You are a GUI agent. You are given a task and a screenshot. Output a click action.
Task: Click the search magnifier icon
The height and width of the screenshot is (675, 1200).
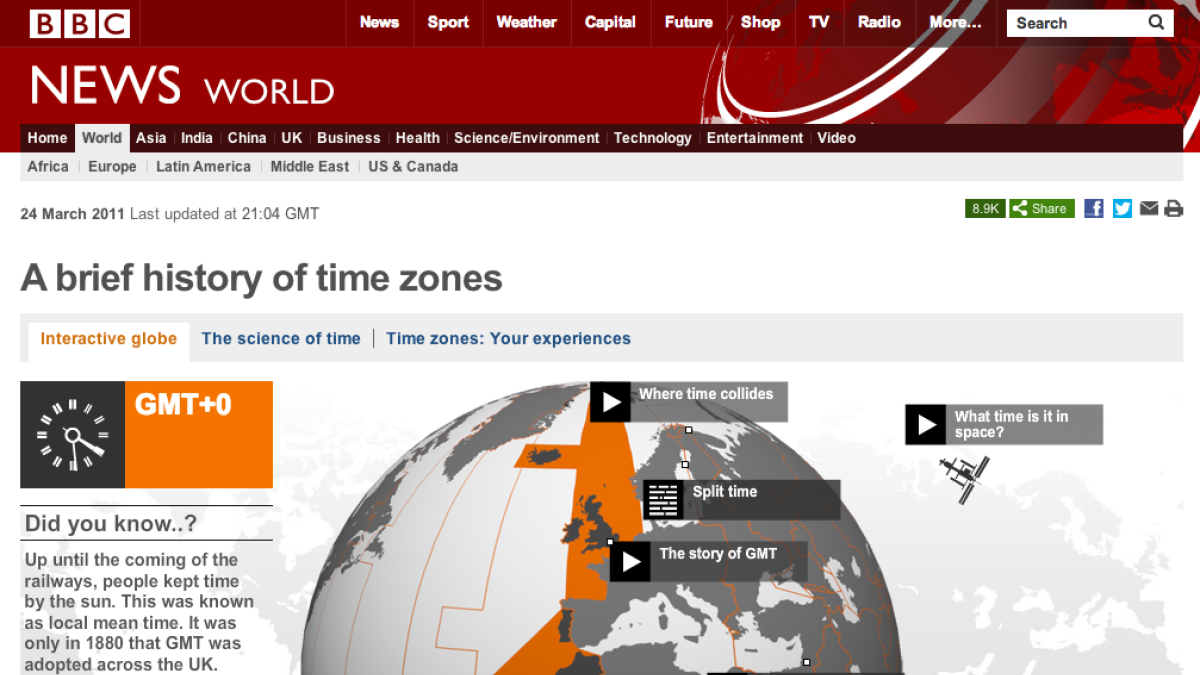click(x=1155, y=22)
